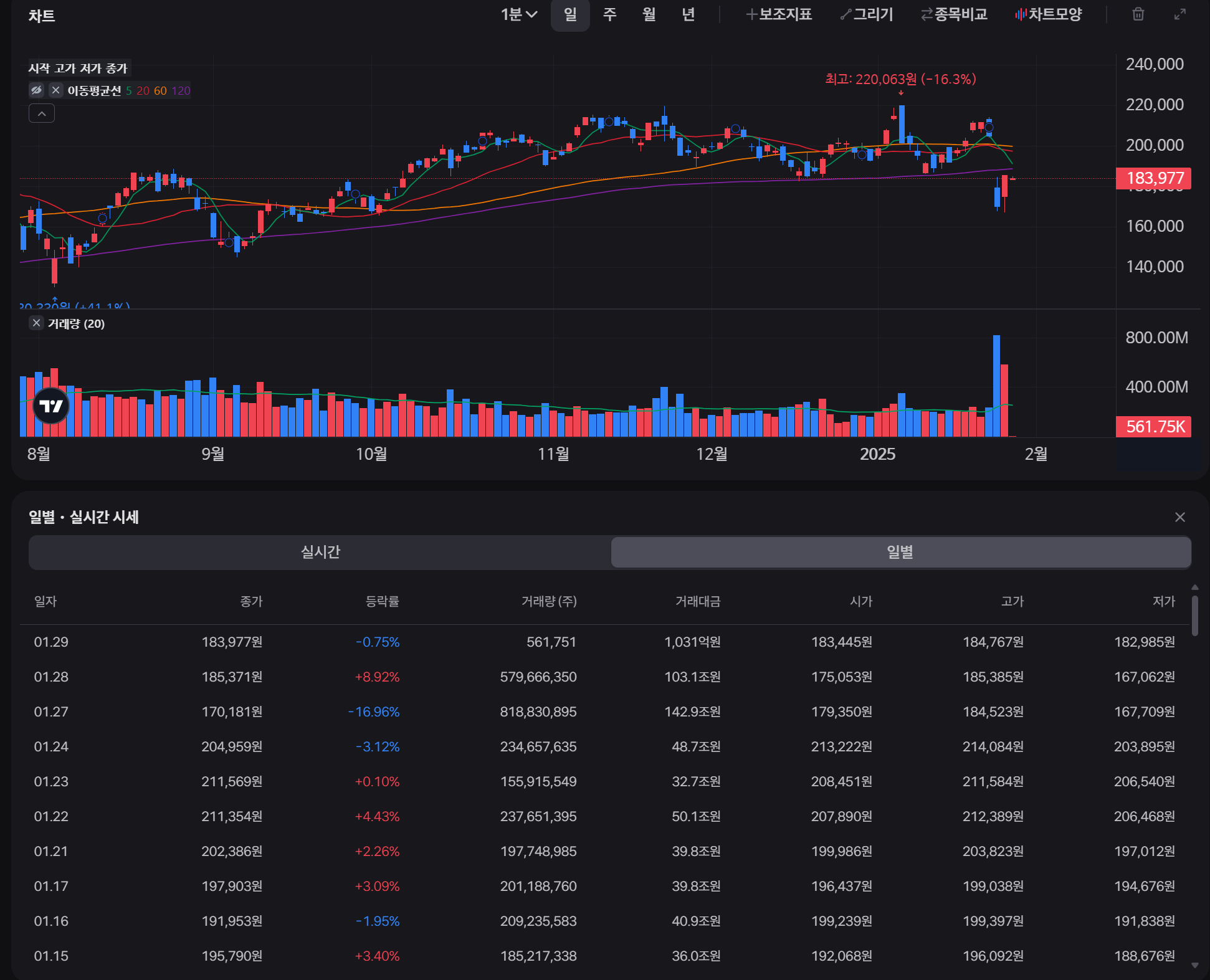Remove the 거래량 (20) indicator

pyautogui.click(x=36, y=323)
